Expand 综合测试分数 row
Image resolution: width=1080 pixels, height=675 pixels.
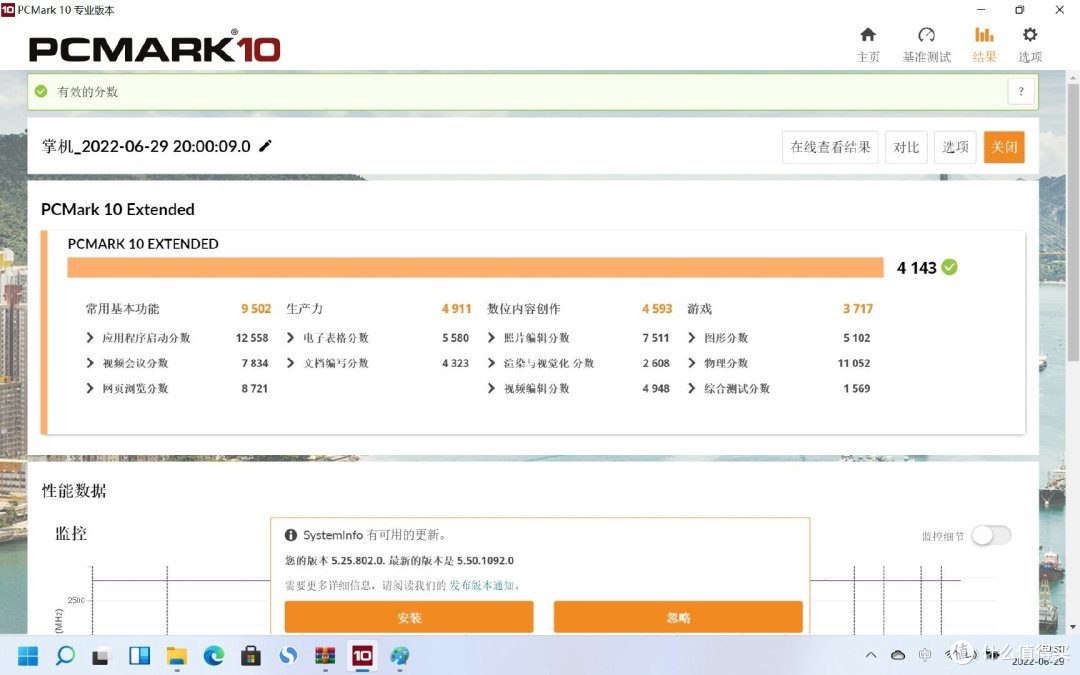pyautogui.click(x=692, y=388)
